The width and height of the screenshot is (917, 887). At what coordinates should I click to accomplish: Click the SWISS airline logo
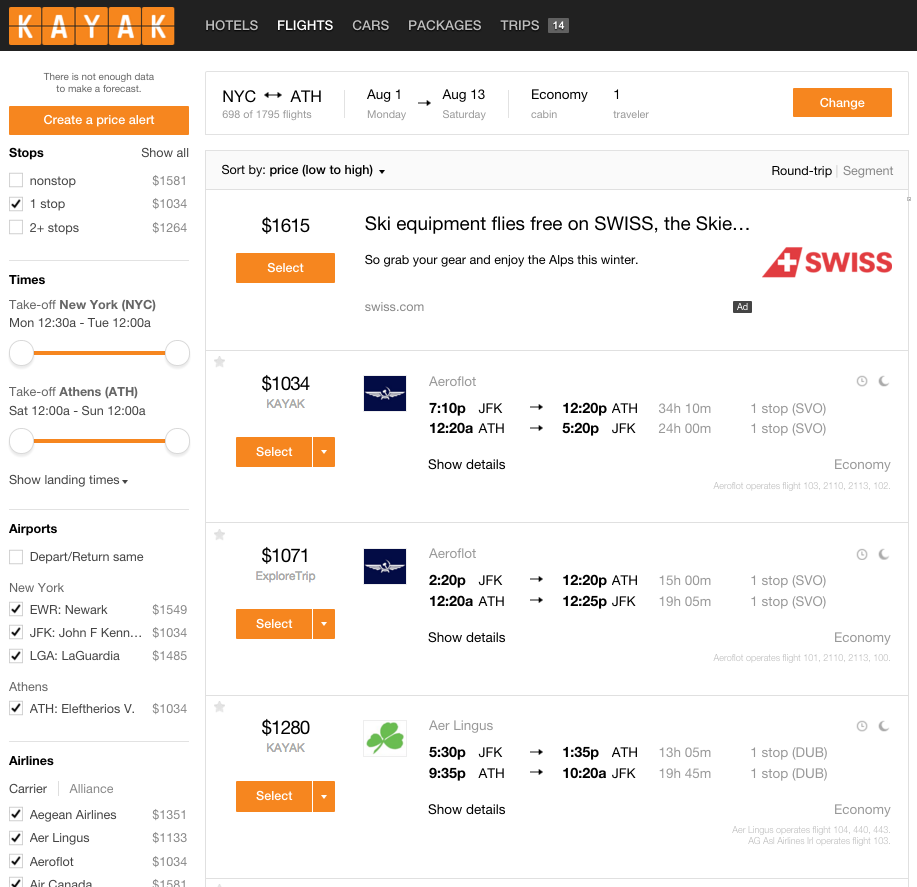(827, 263)
